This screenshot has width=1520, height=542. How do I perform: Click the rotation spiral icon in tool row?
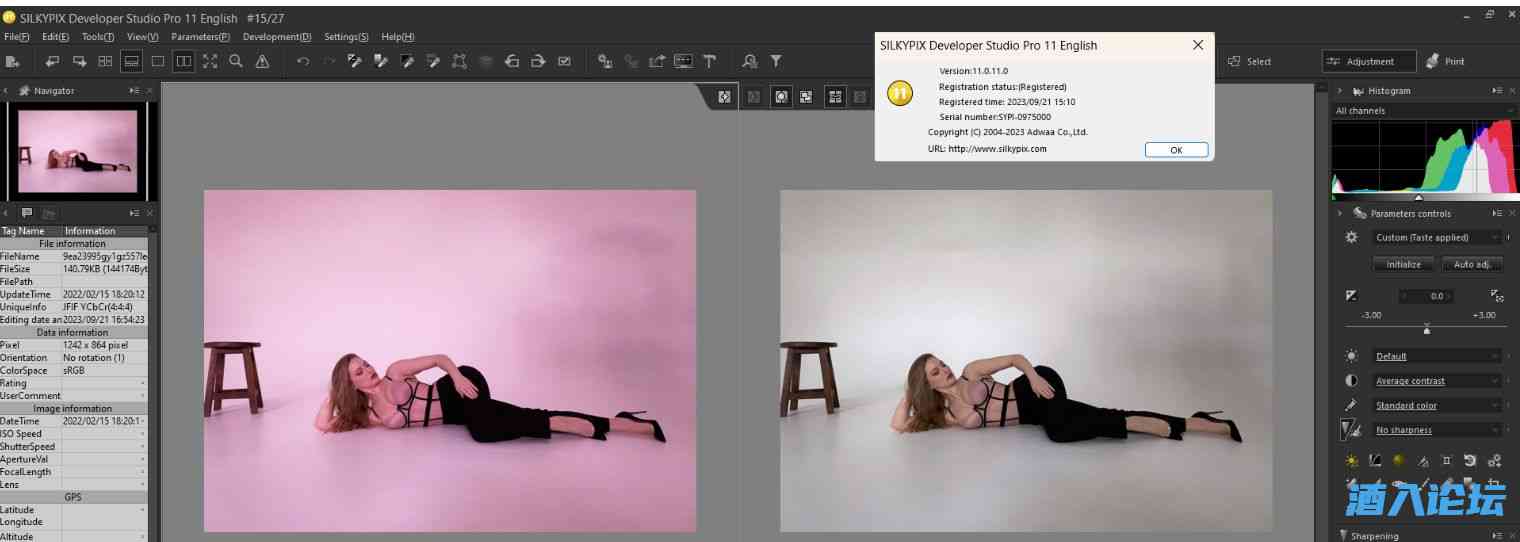tap(1470, 461)
